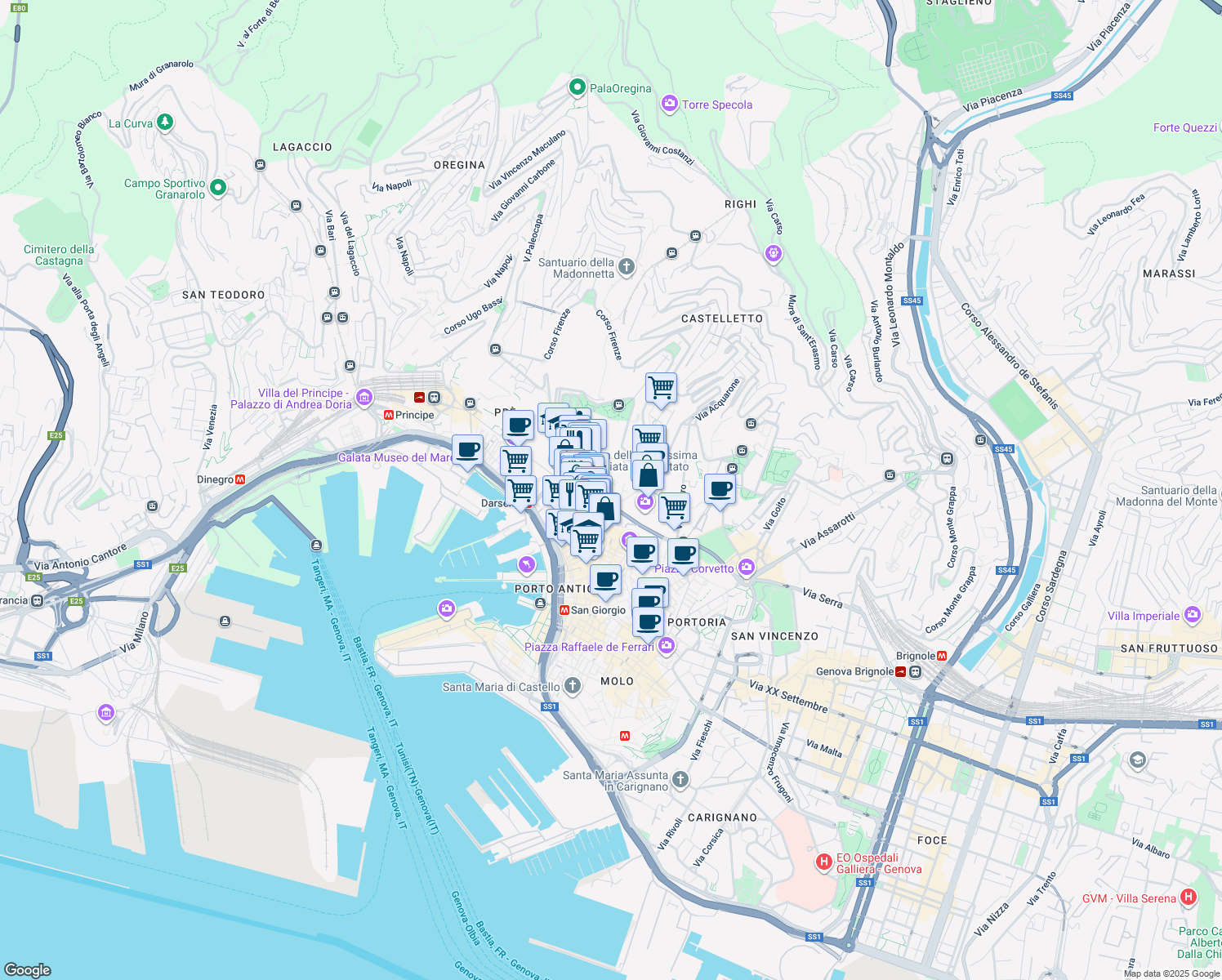Click the Via Milano road label
The image size is (1222, 980).
135,632
